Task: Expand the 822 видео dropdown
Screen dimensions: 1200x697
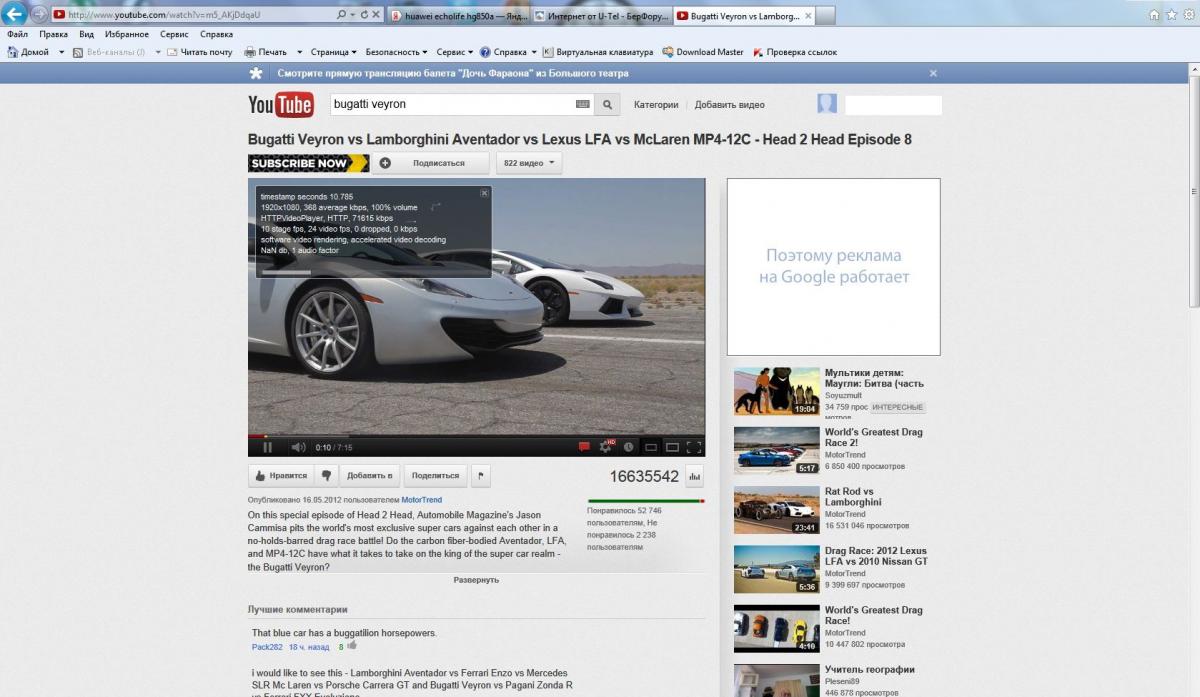Action: 530,163
